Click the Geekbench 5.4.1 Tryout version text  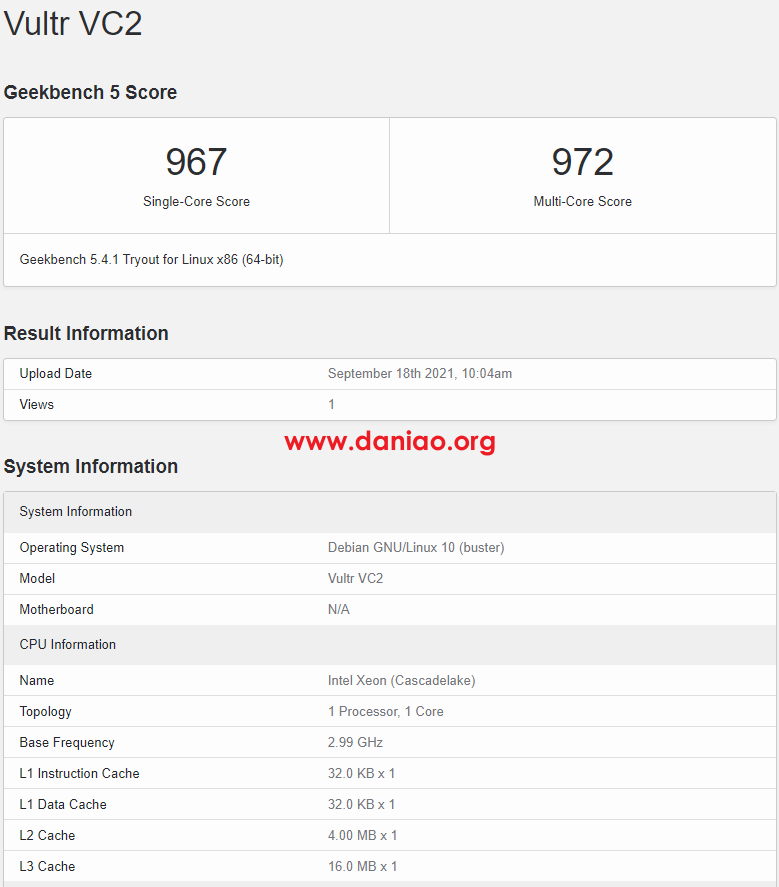tap(152, 260)
